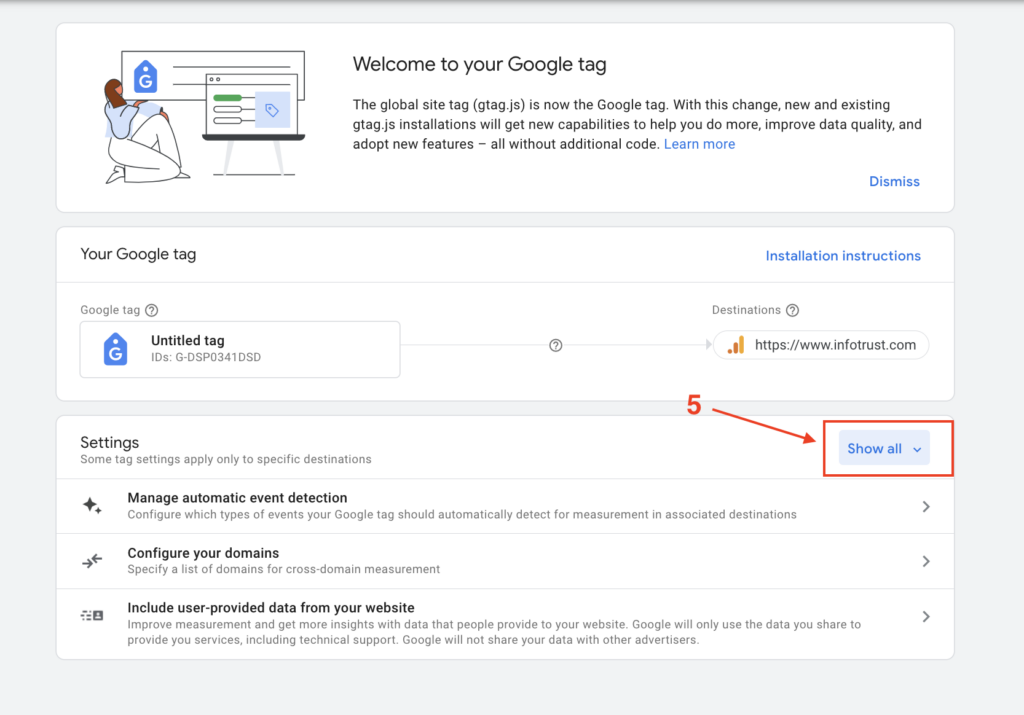The height and width of the screenshot is (715, 1024).
Task: Click the https://www.infotrust.com destination text
Action: pos(835,345)
